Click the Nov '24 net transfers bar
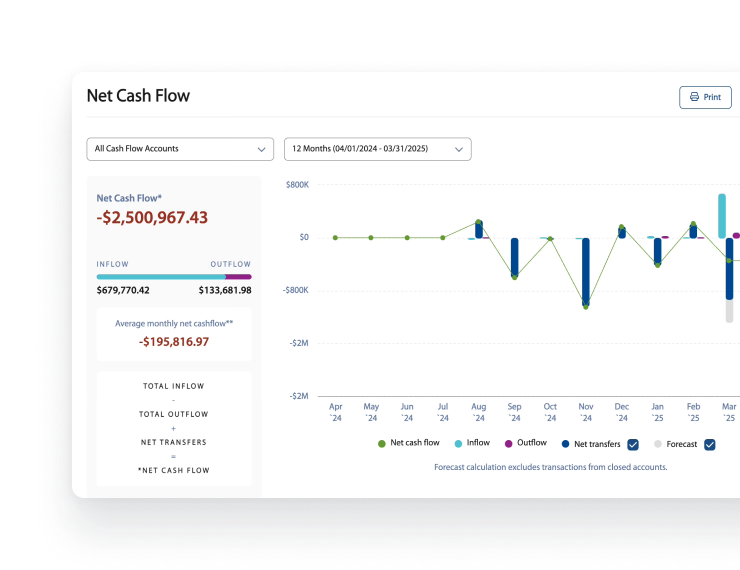The height and width of the screenshot is (570, 740). pos(586,271)
